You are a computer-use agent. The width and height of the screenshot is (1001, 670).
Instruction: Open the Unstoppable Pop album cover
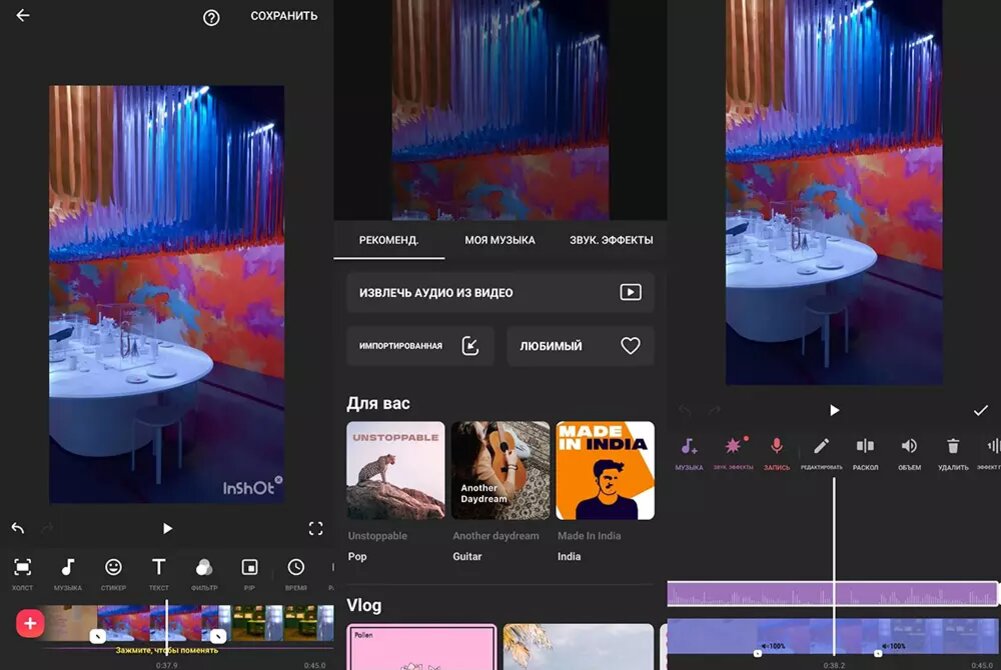pos(396,470)
